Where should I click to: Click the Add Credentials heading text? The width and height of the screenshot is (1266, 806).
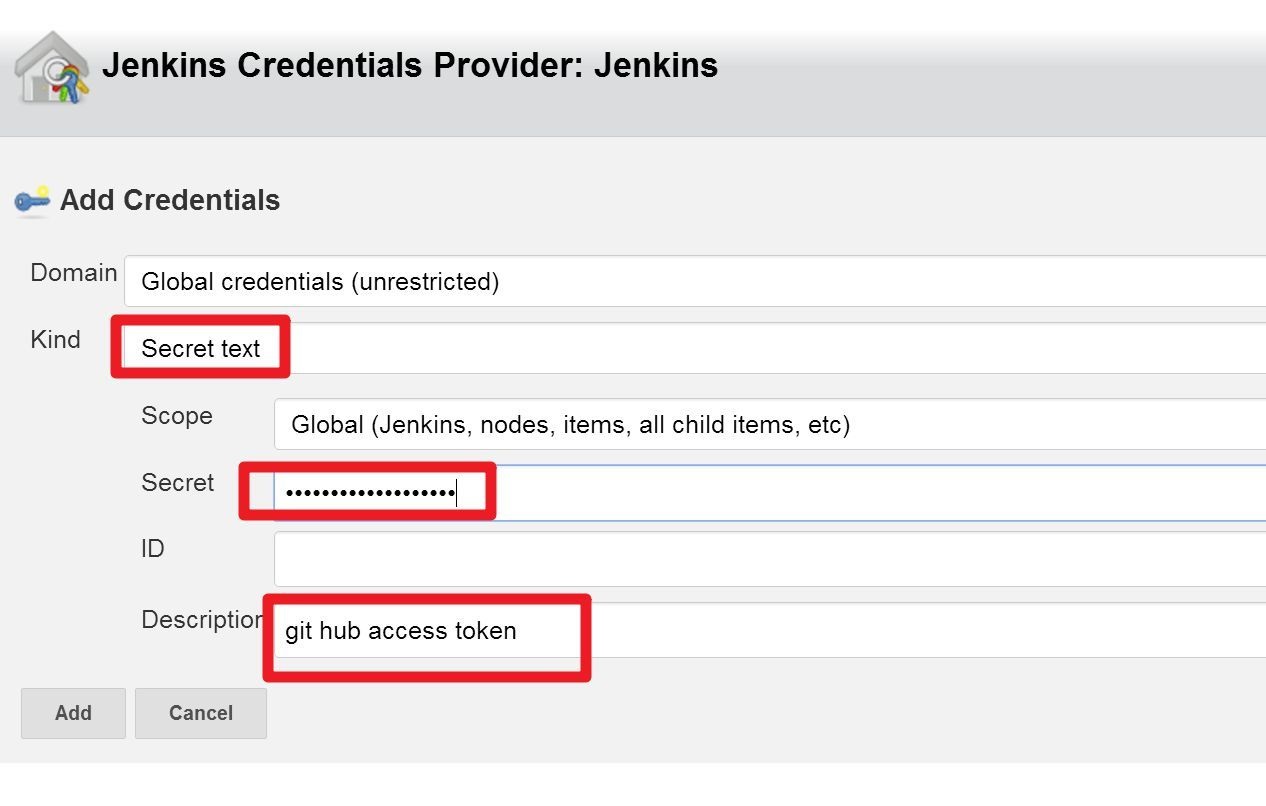tap(170, 200)
